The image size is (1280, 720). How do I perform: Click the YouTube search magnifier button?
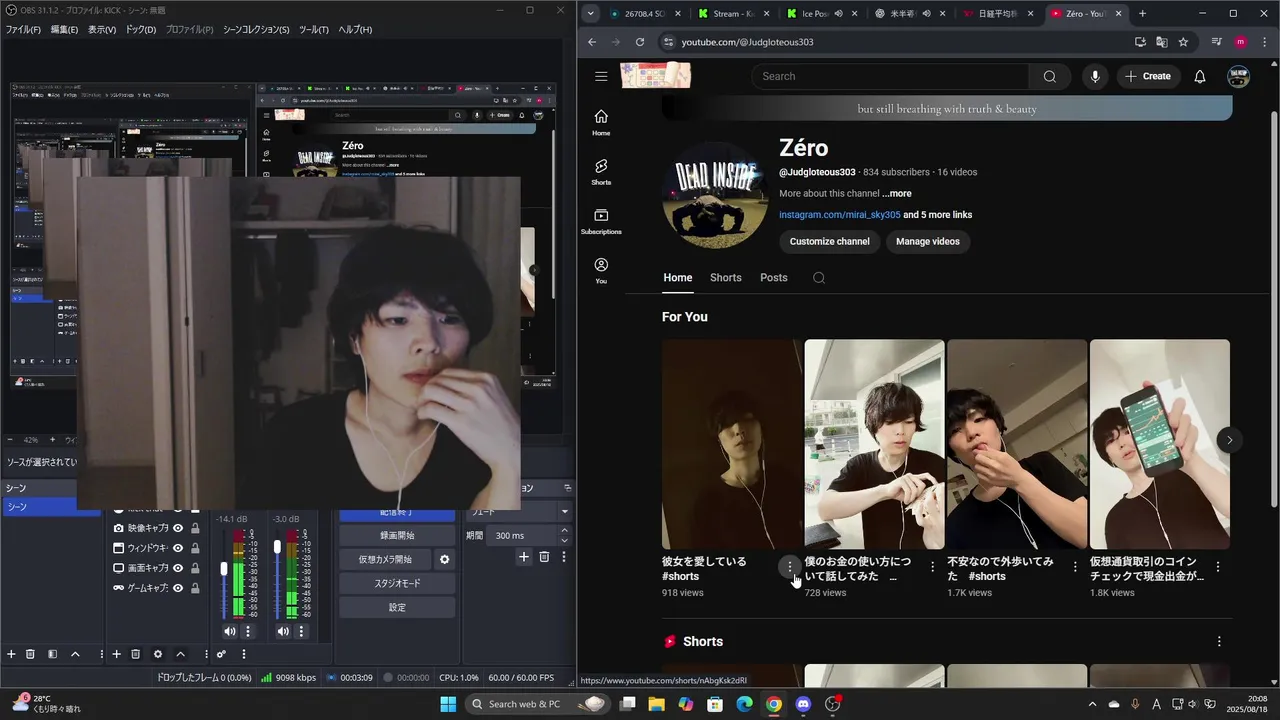[x=1049, y=76]
